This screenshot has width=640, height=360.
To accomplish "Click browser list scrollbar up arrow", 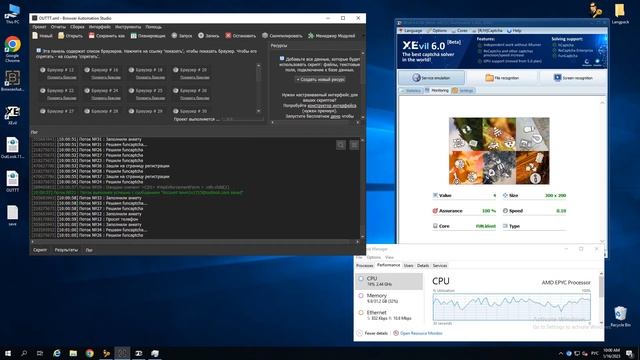I will click(x=258, y=65).
